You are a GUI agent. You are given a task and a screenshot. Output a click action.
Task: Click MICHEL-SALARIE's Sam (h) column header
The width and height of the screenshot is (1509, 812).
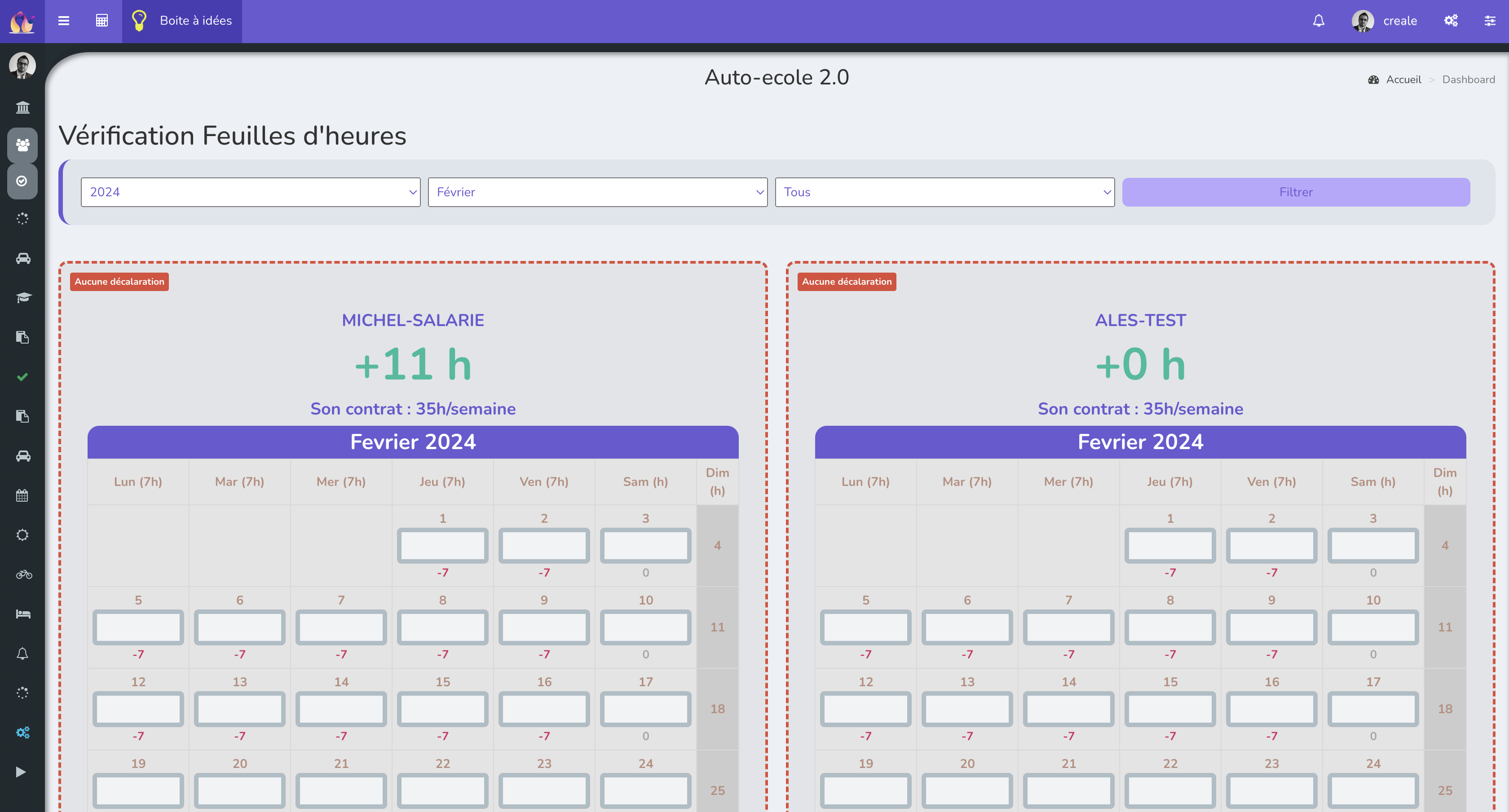tap(645, 481)
